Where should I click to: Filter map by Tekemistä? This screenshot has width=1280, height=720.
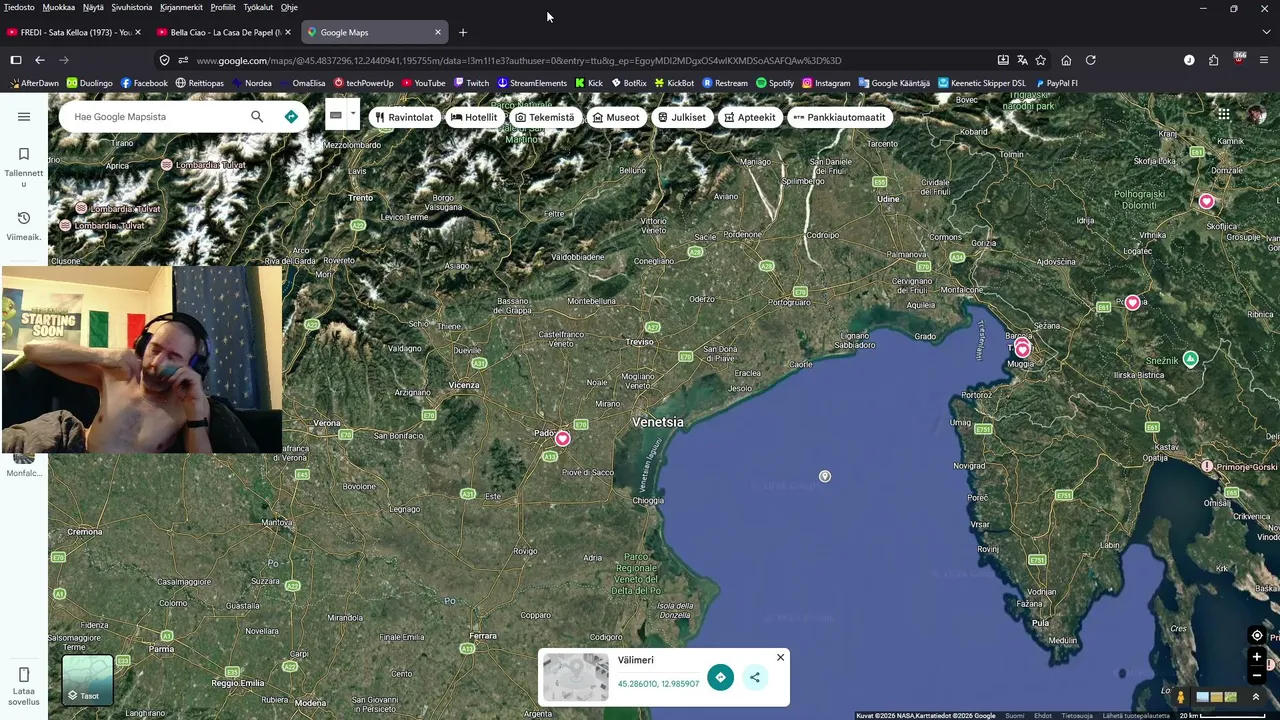[545, 117]
